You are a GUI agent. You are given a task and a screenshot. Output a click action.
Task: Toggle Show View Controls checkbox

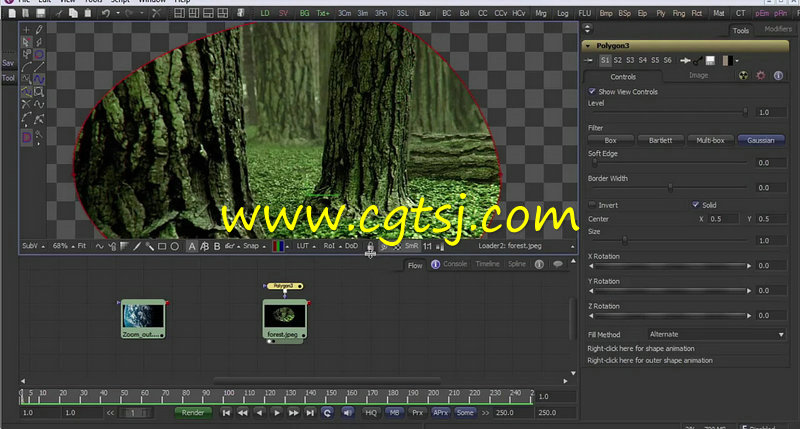(x=592, y=91)
